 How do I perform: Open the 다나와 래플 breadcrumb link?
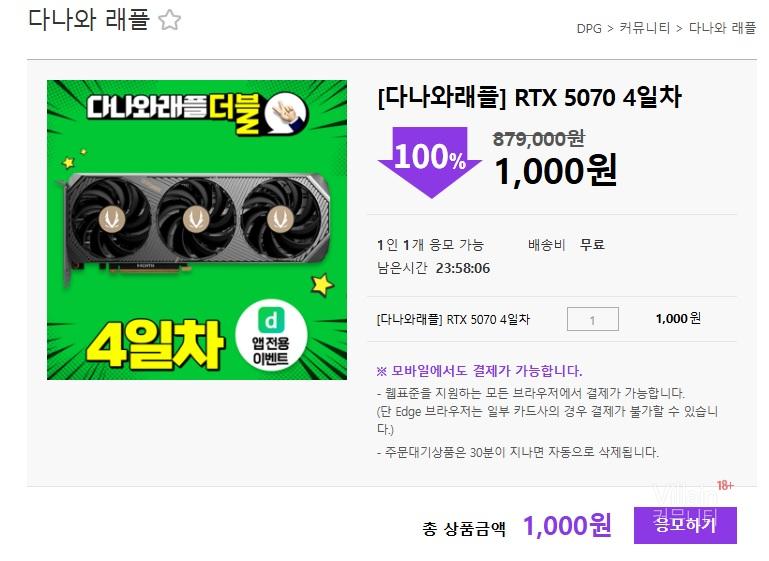coord(722,28)
